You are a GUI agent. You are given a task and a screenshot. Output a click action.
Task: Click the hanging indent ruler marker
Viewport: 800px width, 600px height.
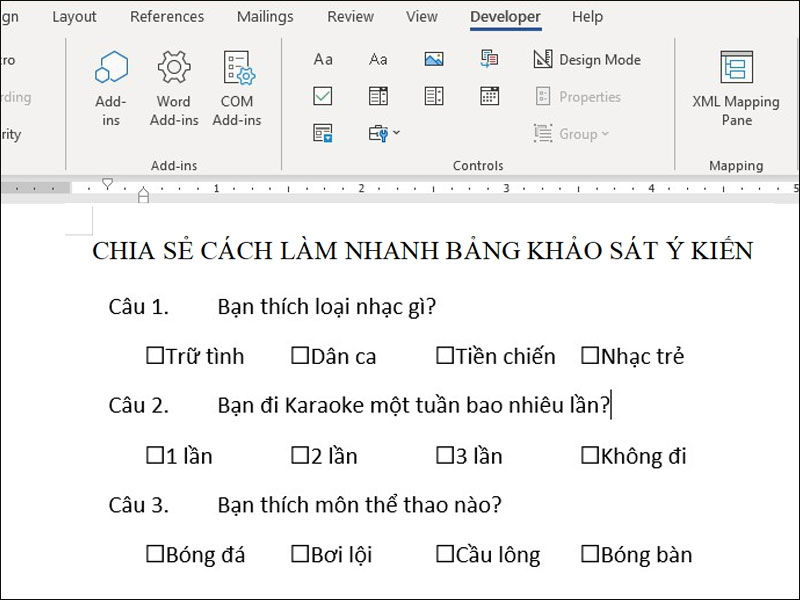click(x=143, y=192)
